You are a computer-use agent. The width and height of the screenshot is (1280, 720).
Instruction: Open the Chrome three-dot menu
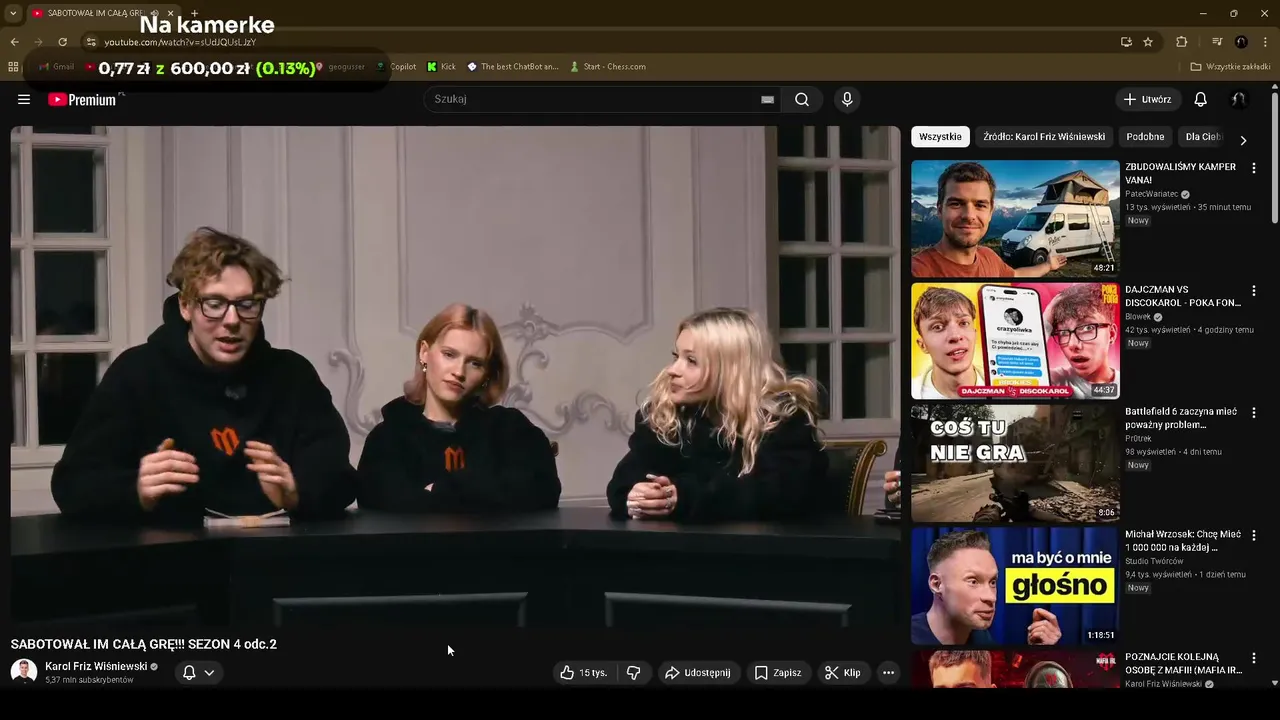coord(1265,42)
